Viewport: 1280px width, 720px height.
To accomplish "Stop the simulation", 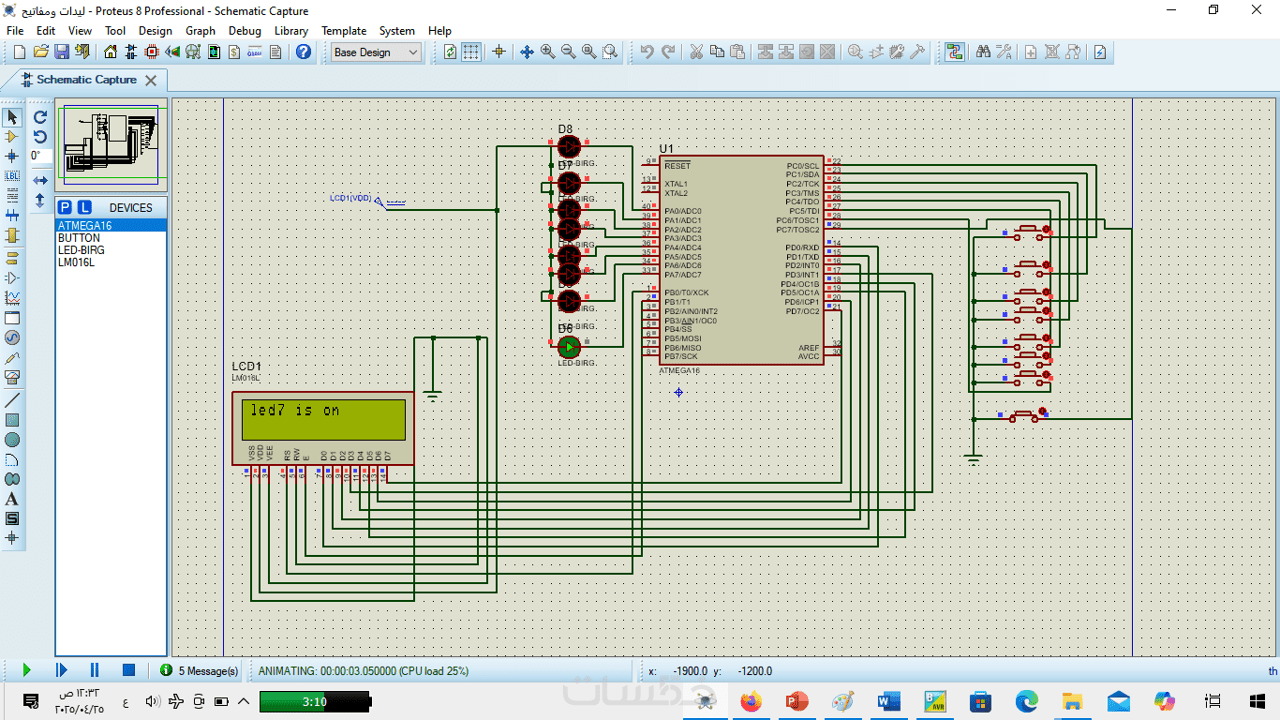I will 128,670.
